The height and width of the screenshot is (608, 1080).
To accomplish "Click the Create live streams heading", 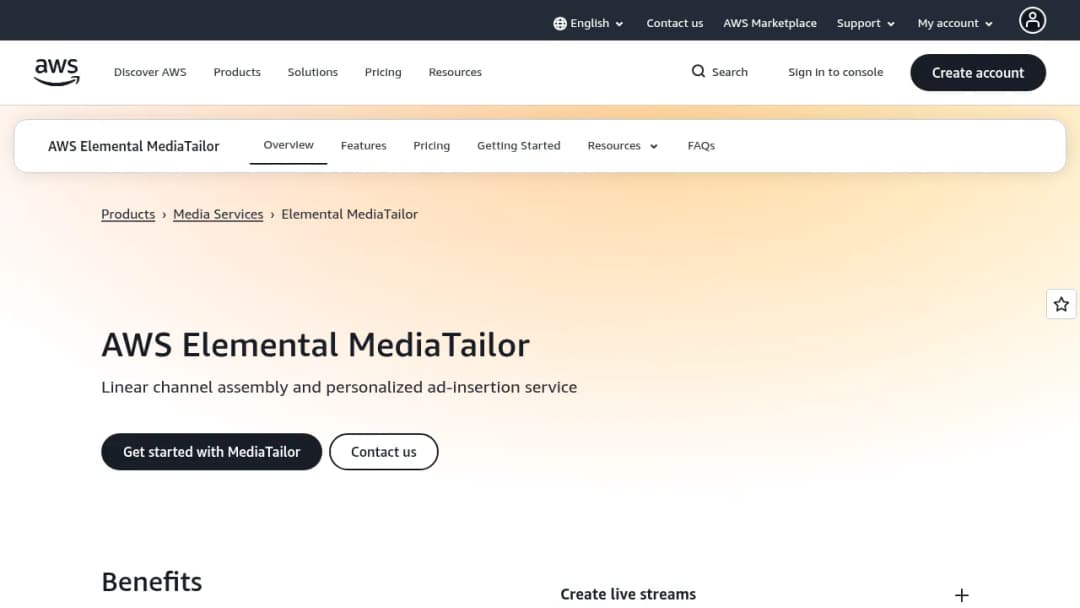I will (628, 594).
